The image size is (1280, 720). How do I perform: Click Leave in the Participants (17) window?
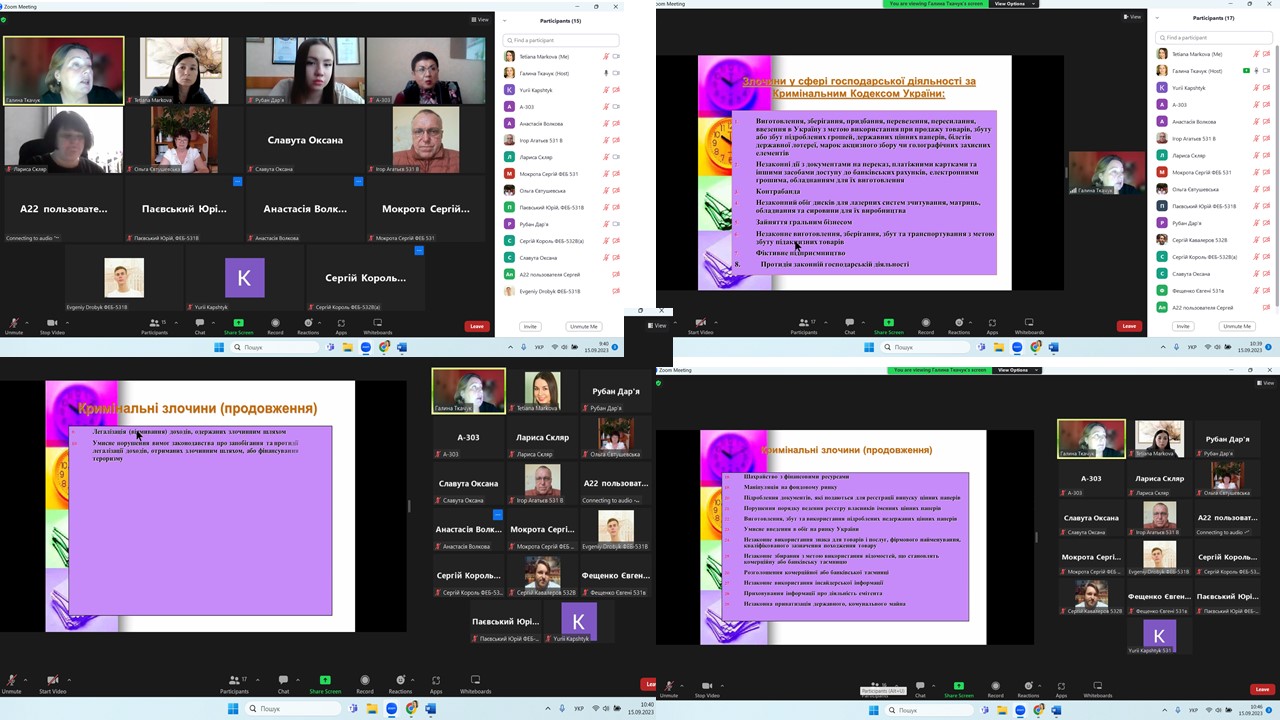(1129, 326)
